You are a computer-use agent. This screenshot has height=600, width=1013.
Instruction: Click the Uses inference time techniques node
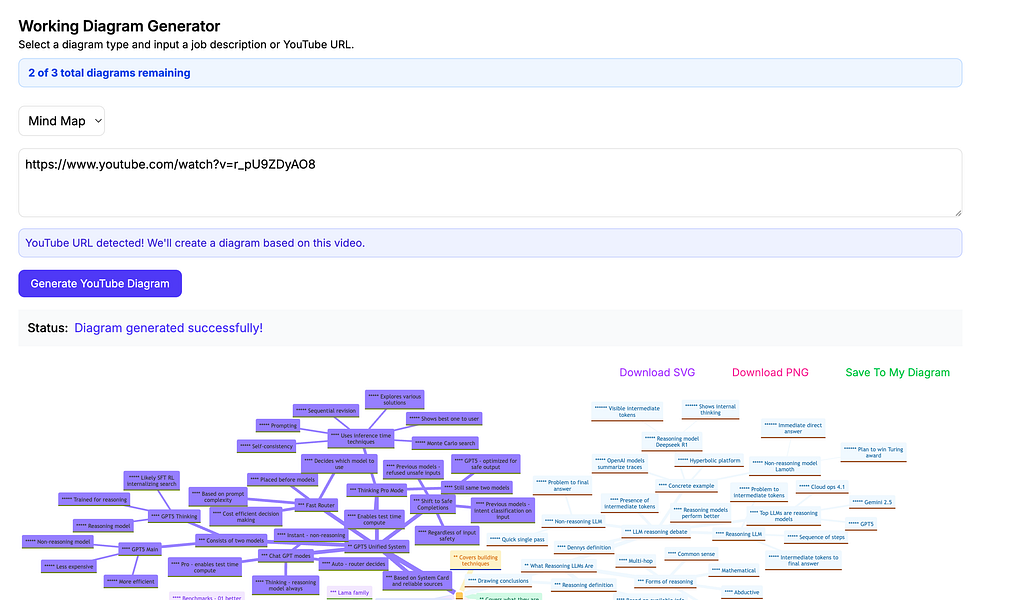coord(363,436)
